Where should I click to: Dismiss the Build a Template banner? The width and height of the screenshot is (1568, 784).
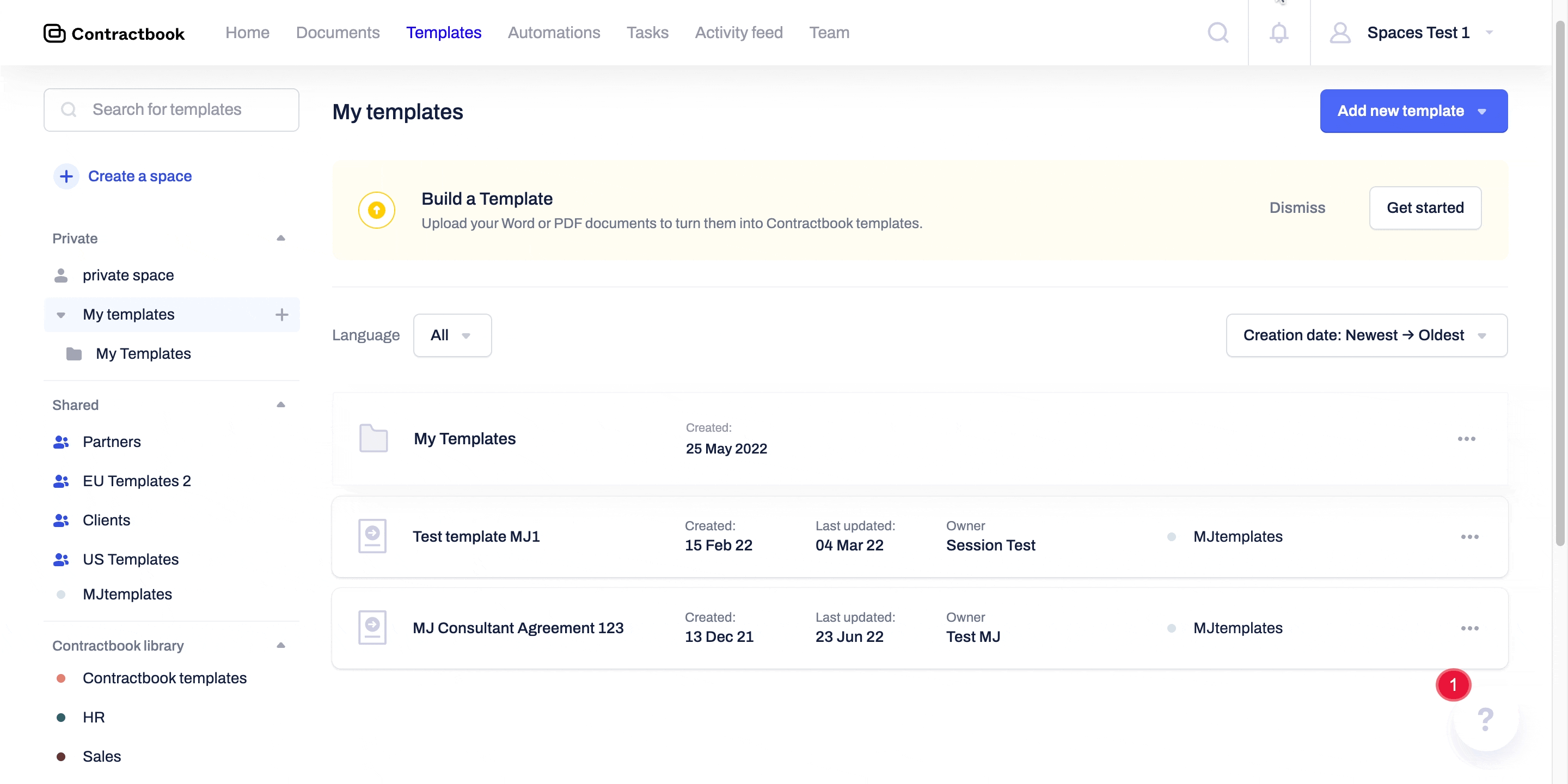coord(1297,207)
